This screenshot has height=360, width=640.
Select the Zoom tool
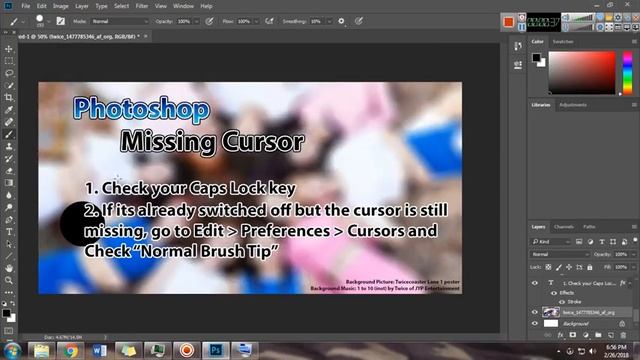coord(9,280)
